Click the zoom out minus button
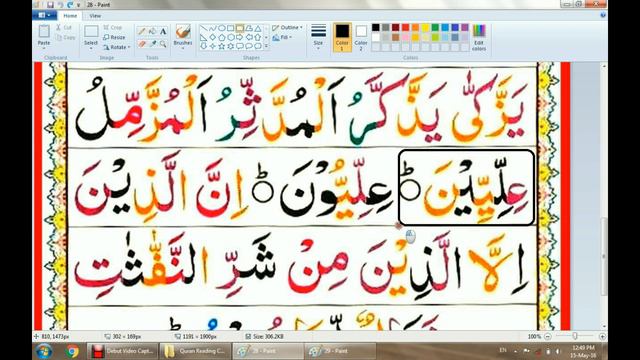Viewport: 640px width, 360px height. tap(548, 336)
